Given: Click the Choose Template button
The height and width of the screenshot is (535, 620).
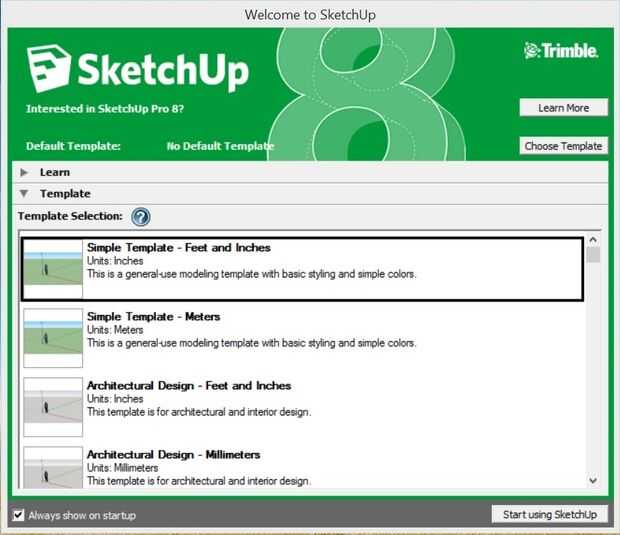Looking at the screenshot, I should pyautogui.click(x=563, y=146).
